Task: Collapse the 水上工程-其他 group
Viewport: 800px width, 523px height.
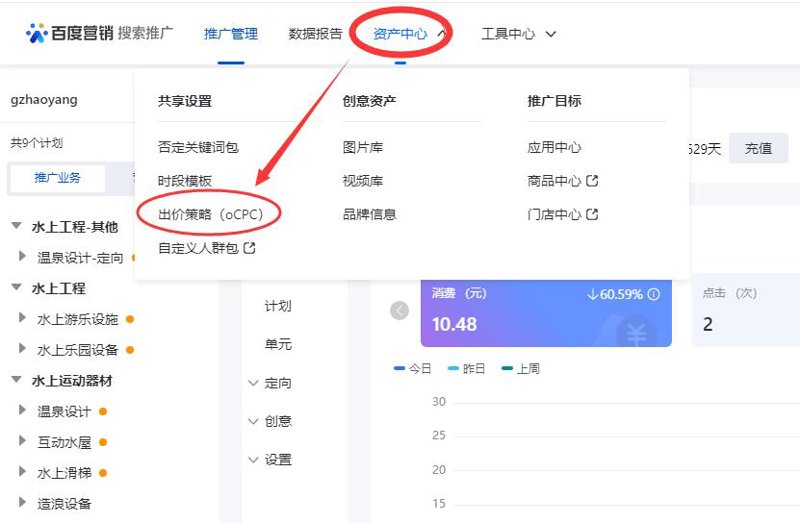Action: (x=16, y=226)
